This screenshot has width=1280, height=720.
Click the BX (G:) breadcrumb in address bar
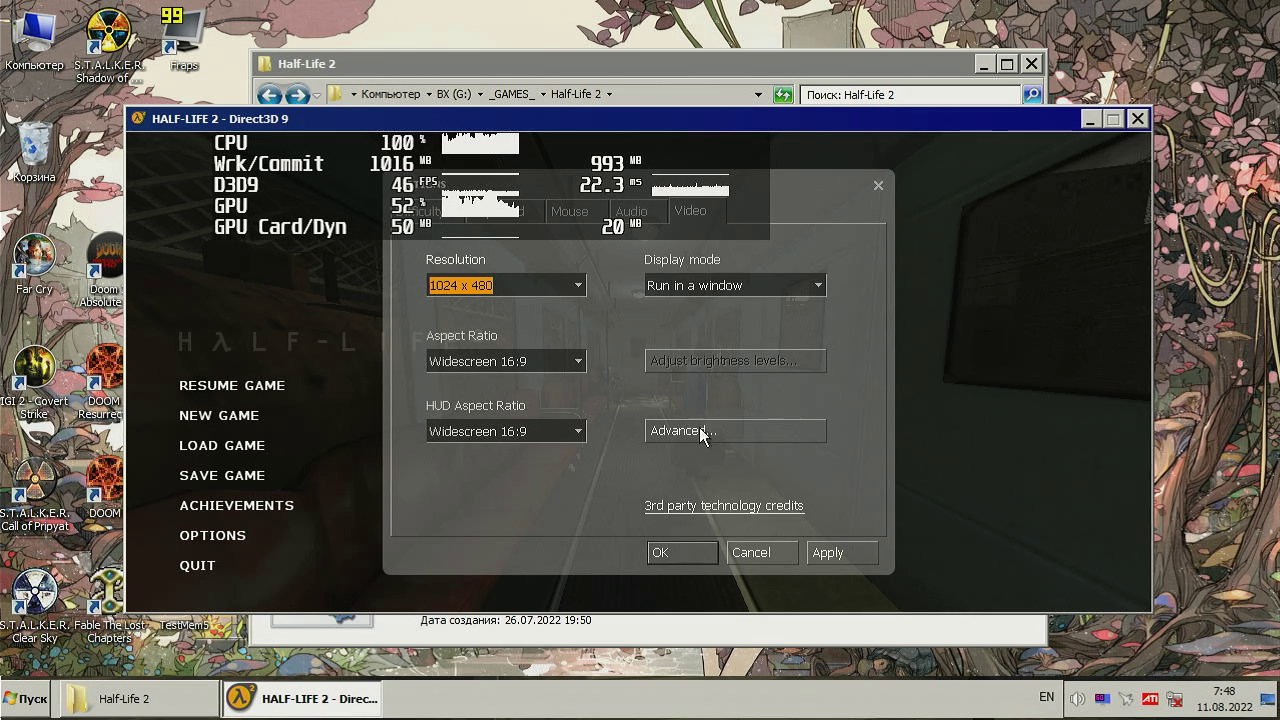(x=454, y=94)
